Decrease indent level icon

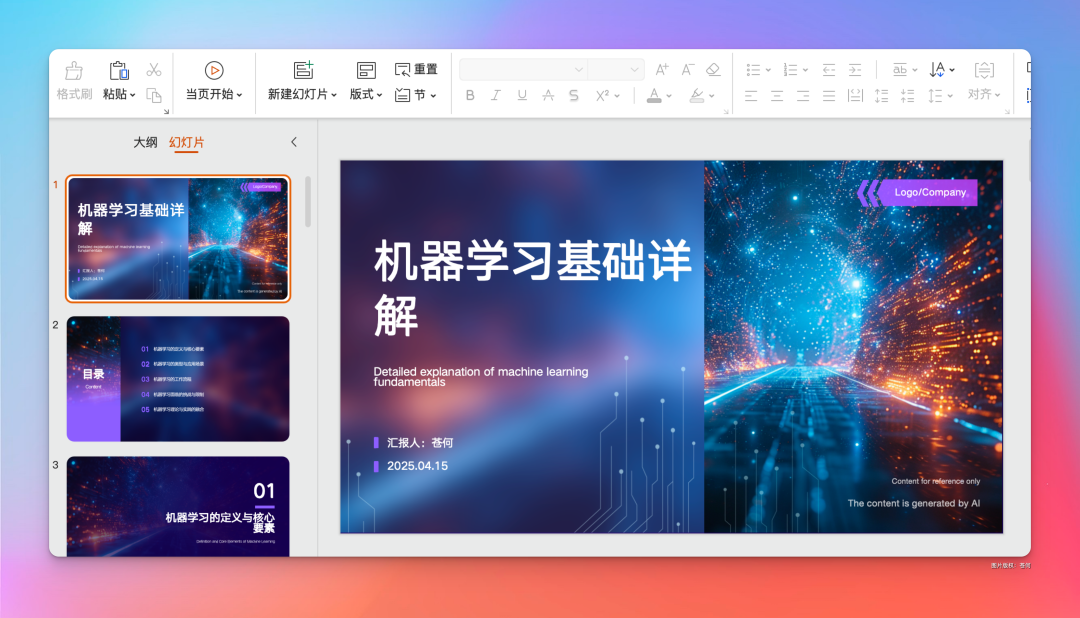829,70
